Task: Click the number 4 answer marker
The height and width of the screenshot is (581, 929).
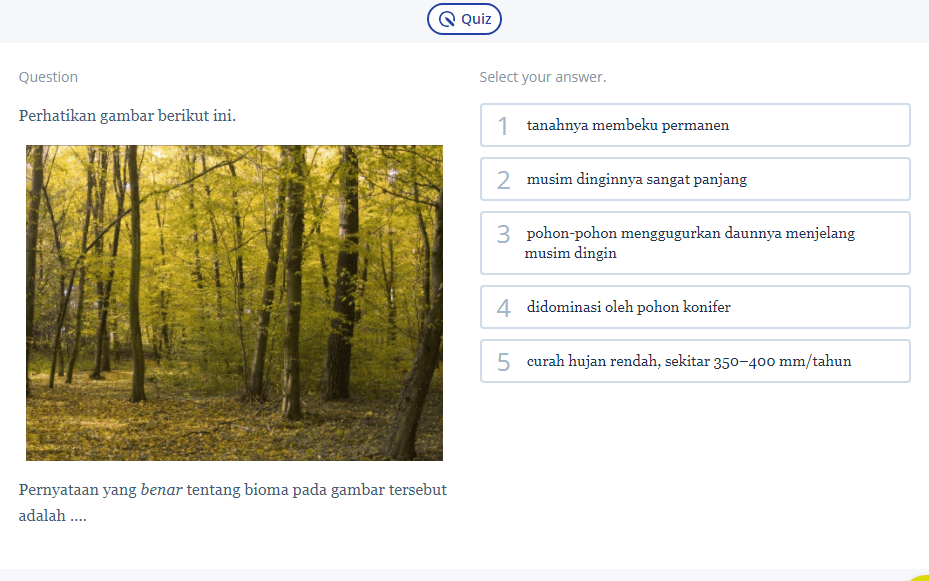Action: click(x=503, y=308)
